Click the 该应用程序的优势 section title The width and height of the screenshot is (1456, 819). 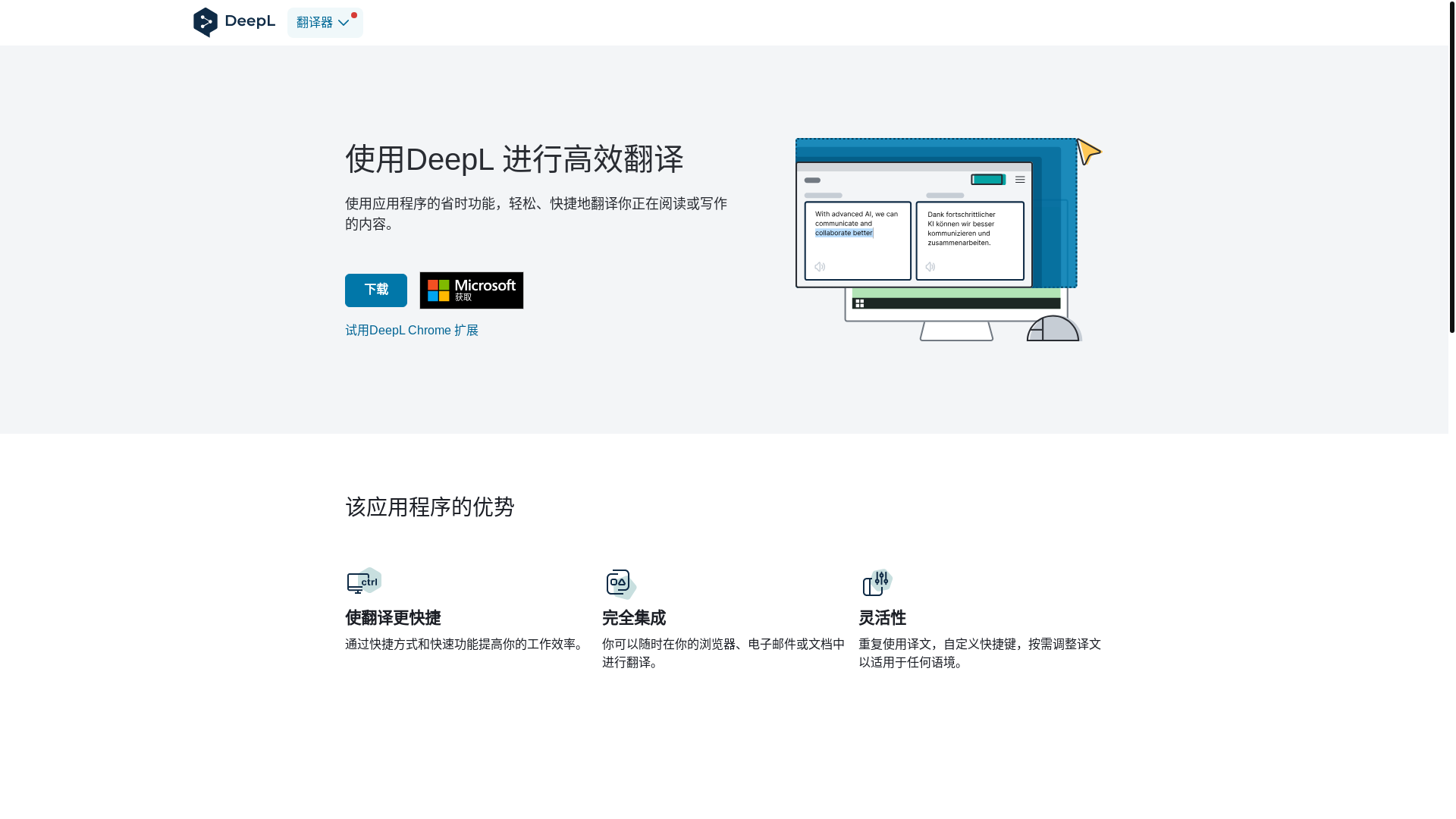click(x=430, y=507)
